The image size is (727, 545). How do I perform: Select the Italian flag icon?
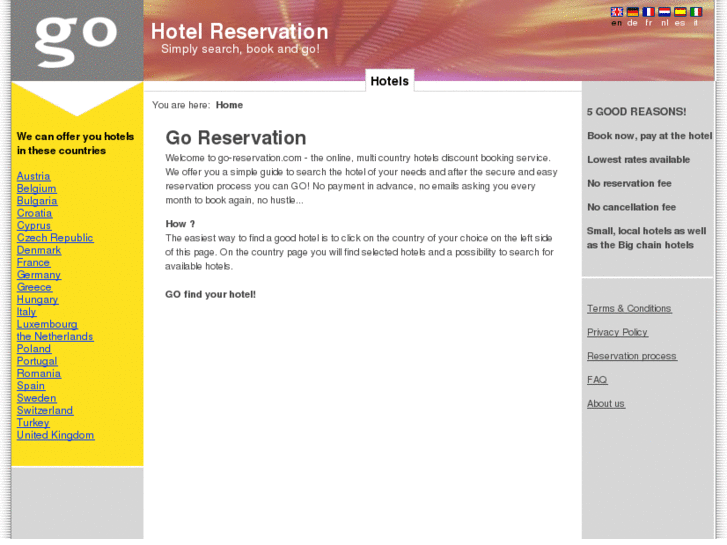point(695,12)
